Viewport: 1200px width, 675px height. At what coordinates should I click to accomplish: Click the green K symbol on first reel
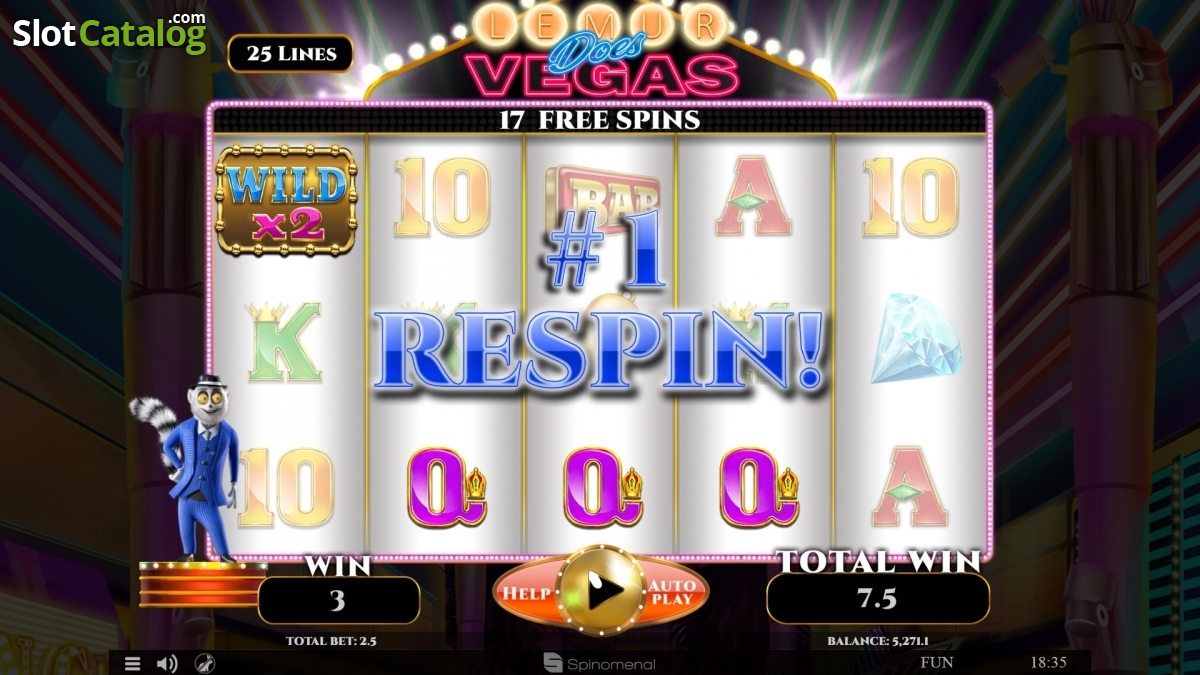click(289, 340)
